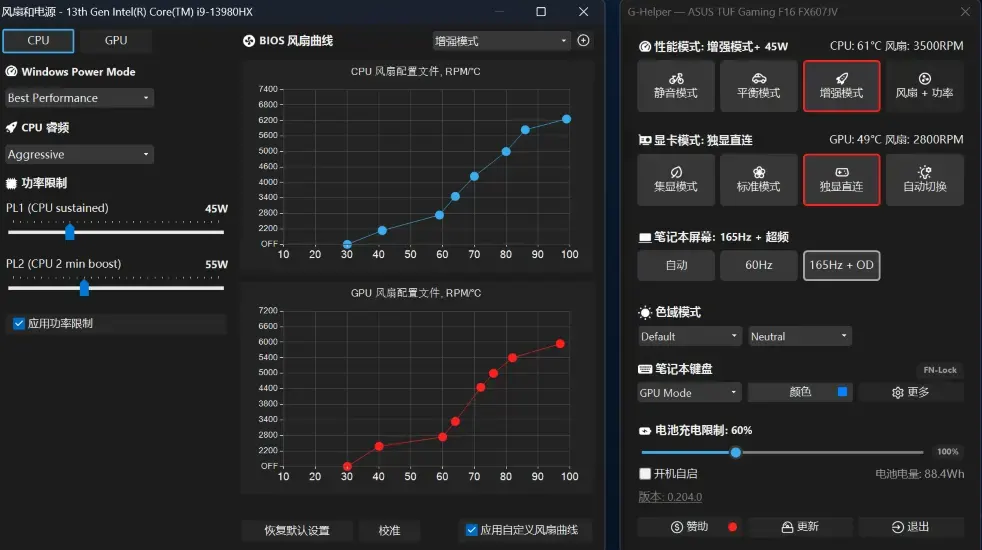Viewport: 982px width, 550px height.
Task: Click GPU fan curve point at 40°C
Action: click(x=379, y=446)
